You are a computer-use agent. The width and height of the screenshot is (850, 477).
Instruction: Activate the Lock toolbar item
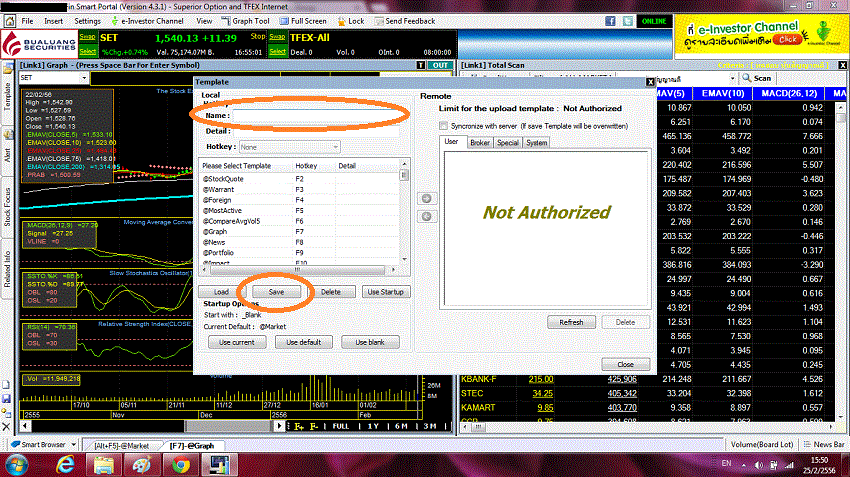[x=351, y=21]
